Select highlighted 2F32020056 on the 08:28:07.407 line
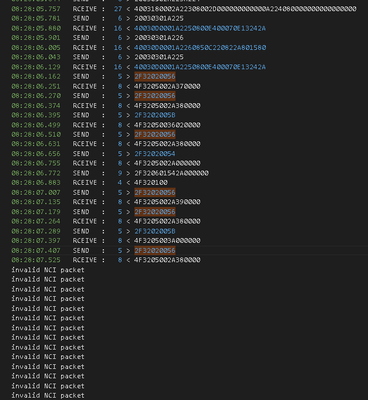 (x=155, y=250)
